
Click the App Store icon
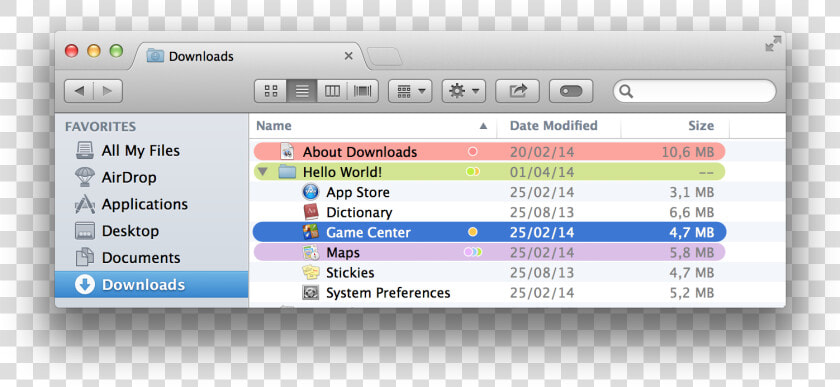(311, 192)
